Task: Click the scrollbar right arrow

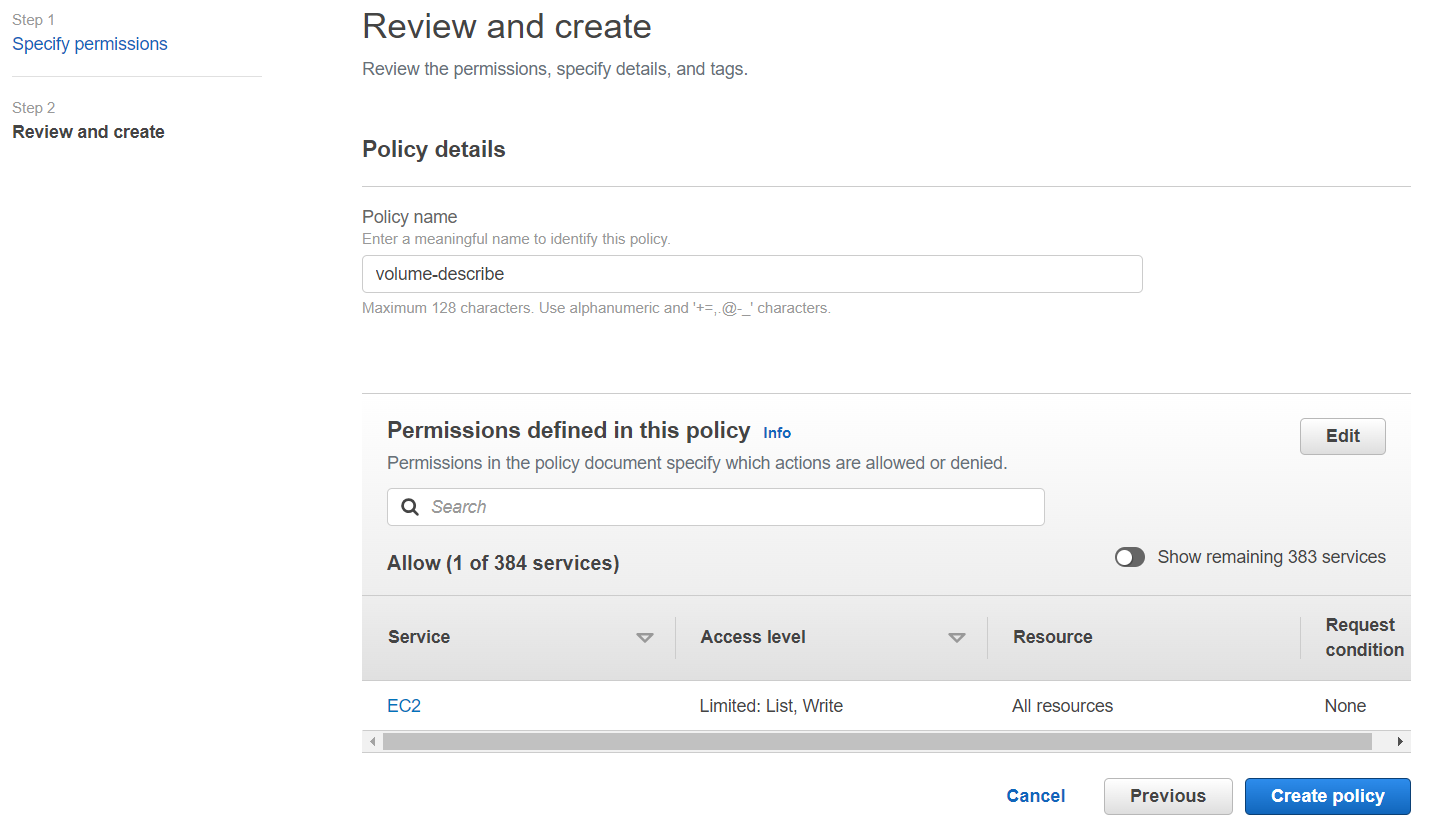Action: (x=1400, y=741)
